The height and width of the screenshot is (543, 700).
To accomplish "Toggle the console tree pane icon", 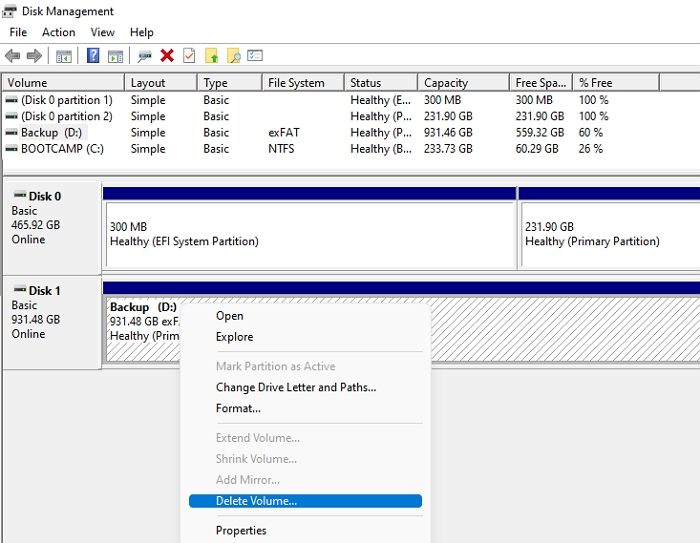I will point(64,56).
